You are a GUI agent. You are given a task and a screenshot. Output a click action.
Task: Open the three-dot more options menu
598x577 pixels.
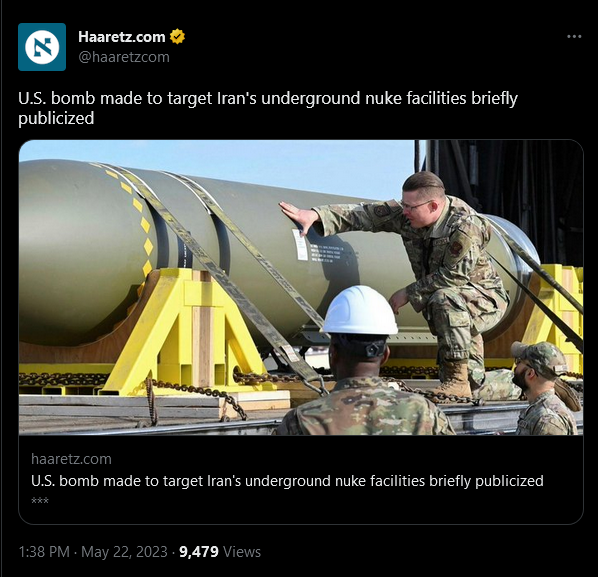(x=574, y=37)
